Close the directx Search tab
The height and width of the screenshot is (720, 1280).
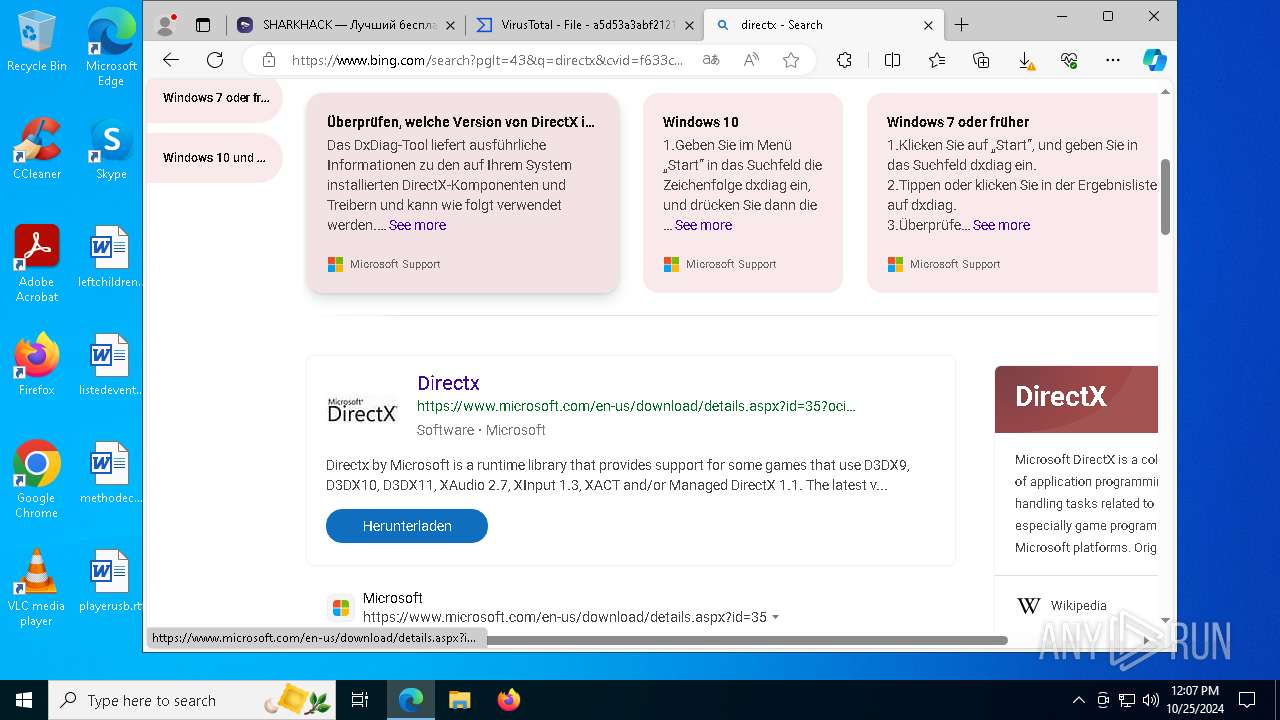(928, 25)
